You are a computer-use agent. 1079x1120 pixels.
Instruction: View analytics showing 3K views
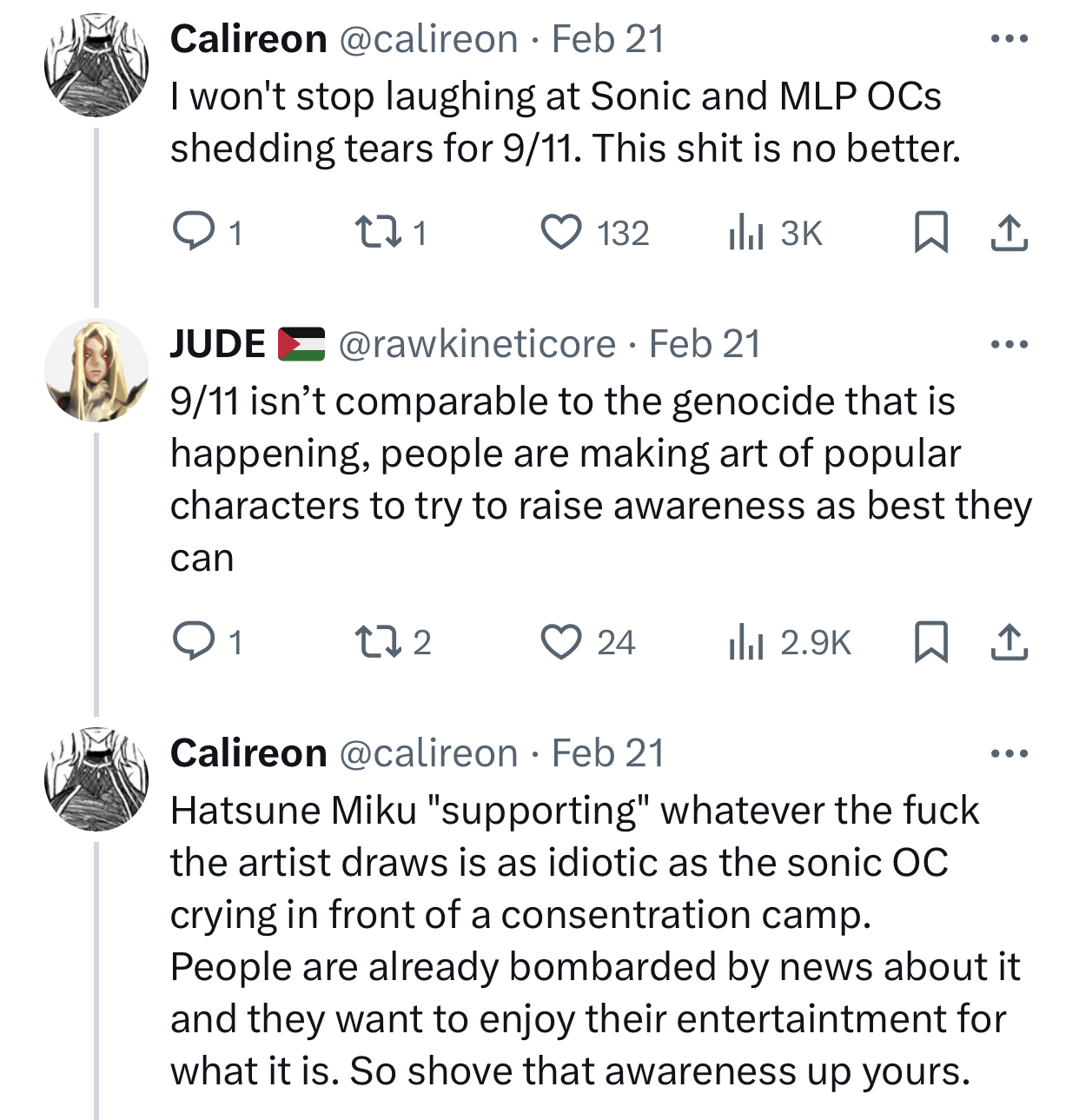click(x=745, y=233)
